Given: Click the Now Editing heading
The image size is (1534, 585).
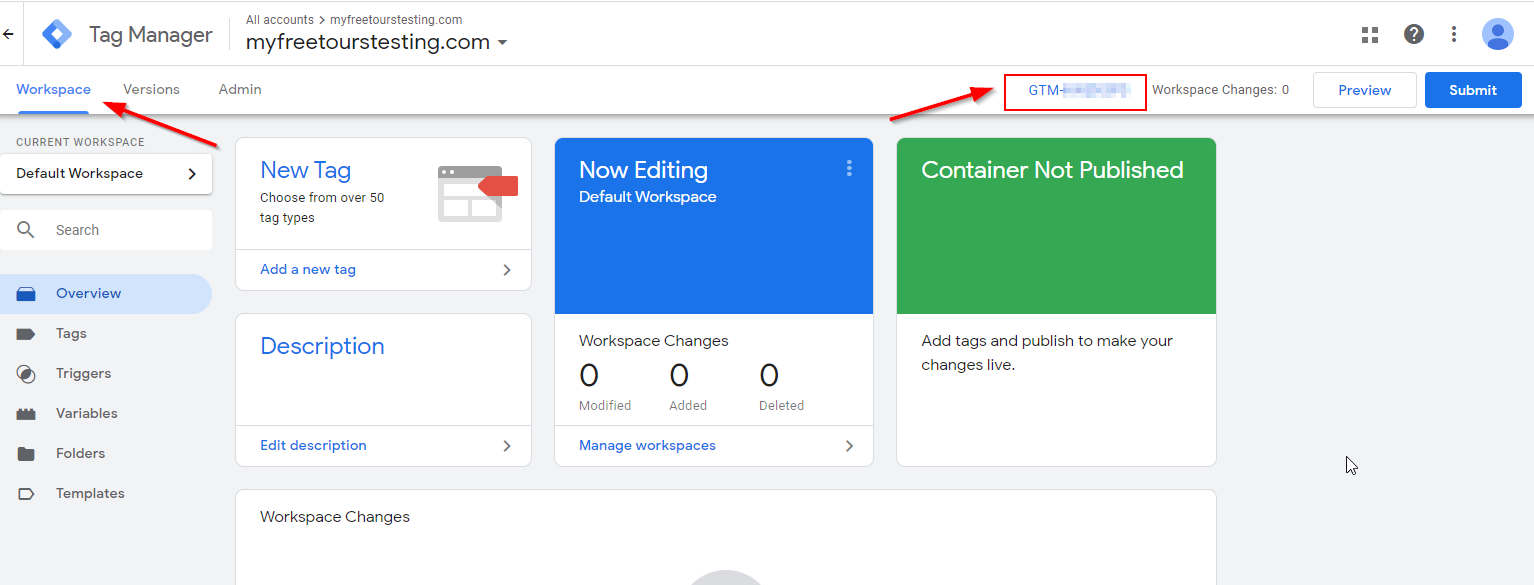Looking at the screenshot, I should tap(643, 170).
